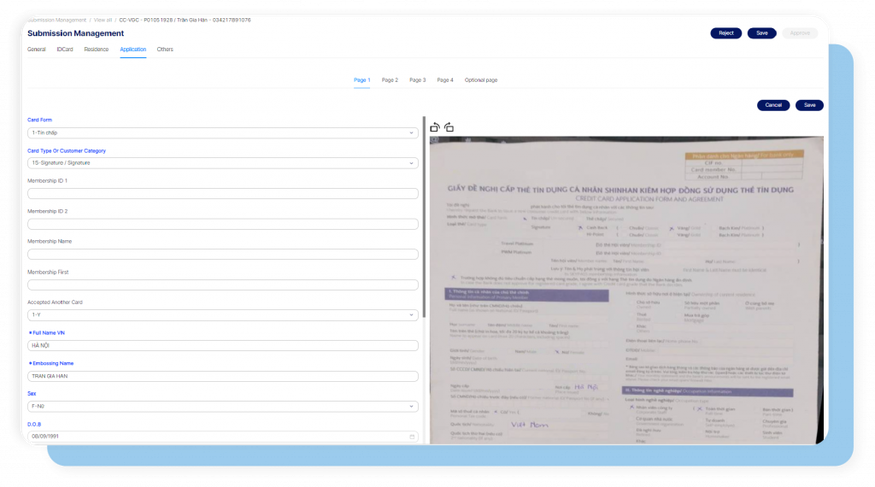Open Card Type Or Customer Category dropdown

point(223,163)
